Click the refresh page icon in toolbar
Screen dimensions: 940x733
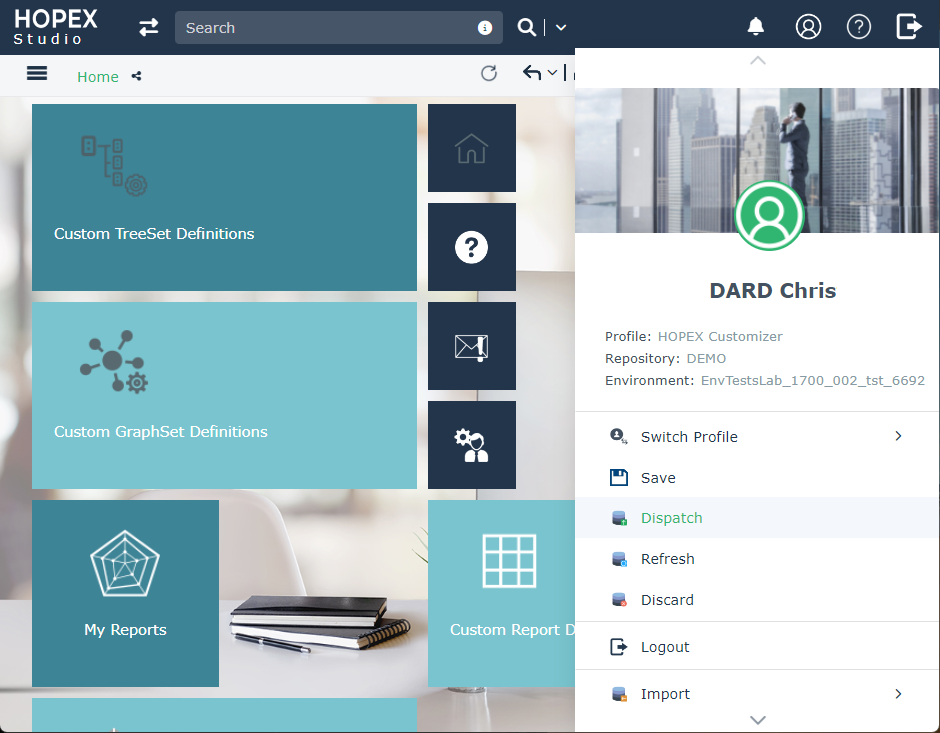click(x=489, y=73)
